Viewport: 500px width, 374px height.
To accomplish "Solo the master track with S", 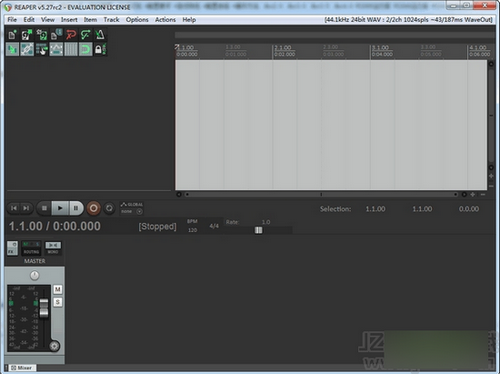I will click(58, 302).
